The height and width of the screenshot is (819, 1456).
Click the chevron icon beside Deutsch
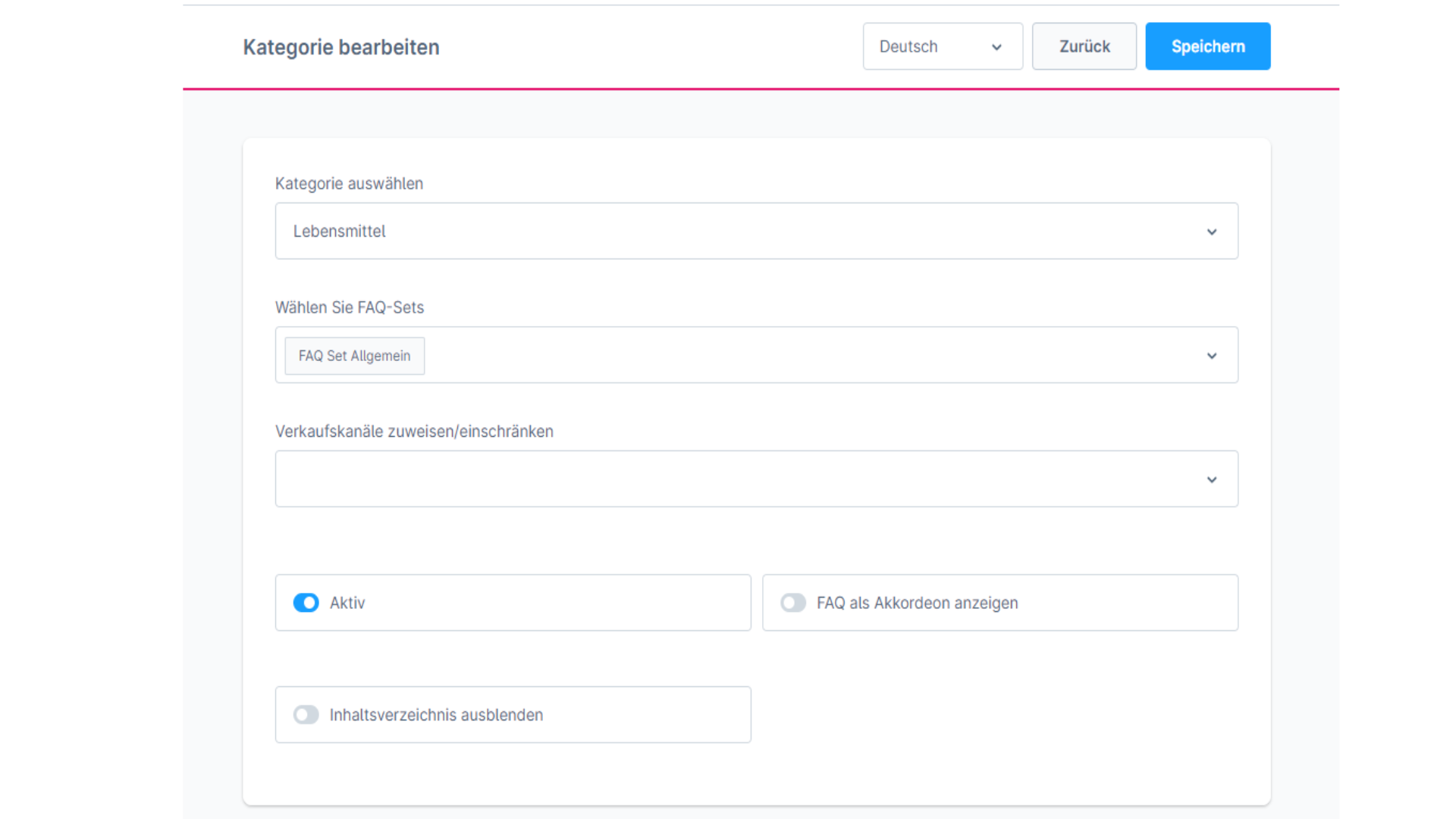click(996, 47)
